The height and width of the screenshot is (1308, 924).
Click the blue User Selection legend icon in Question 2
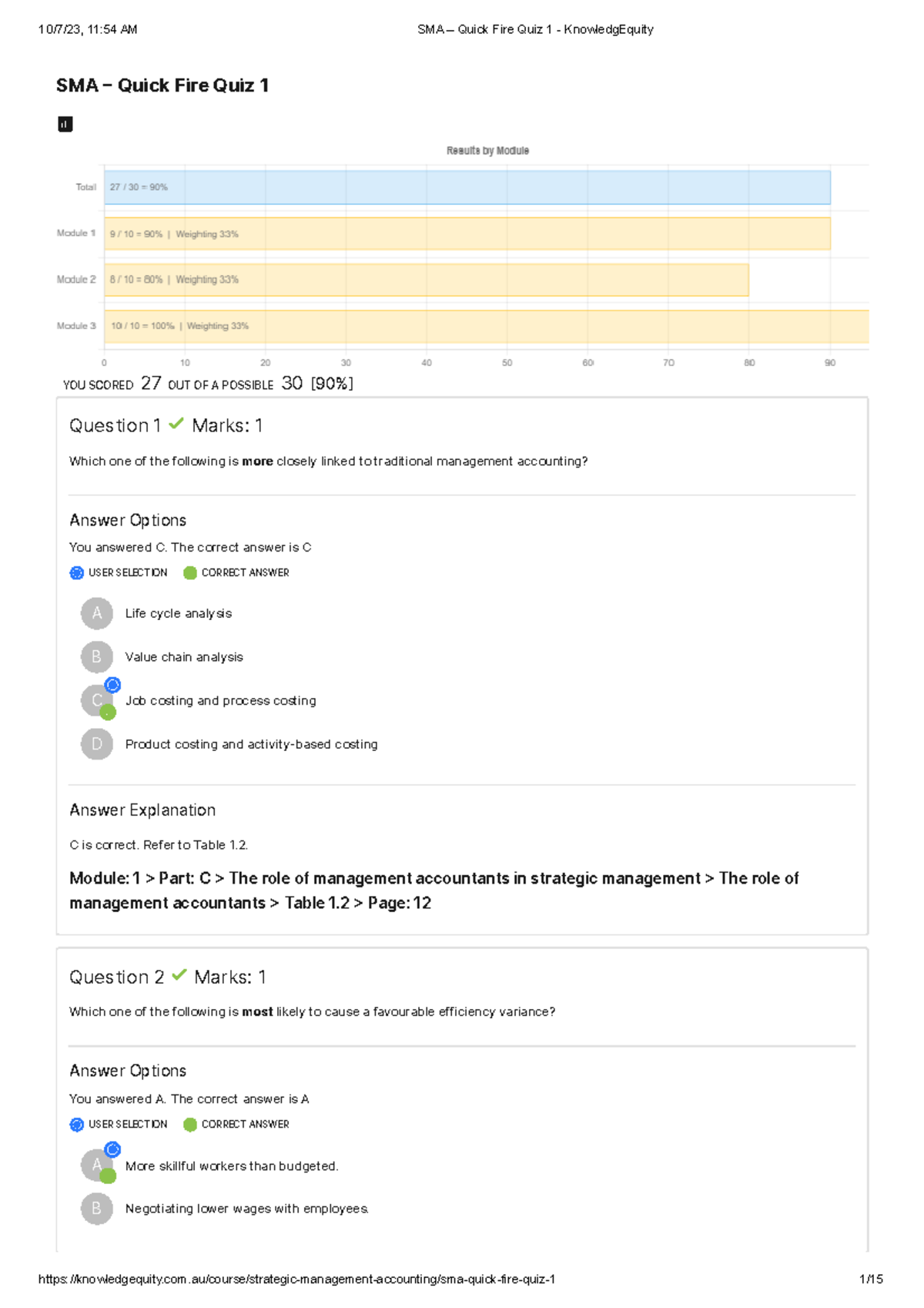pyautogui.click(x=77, y=1125)
